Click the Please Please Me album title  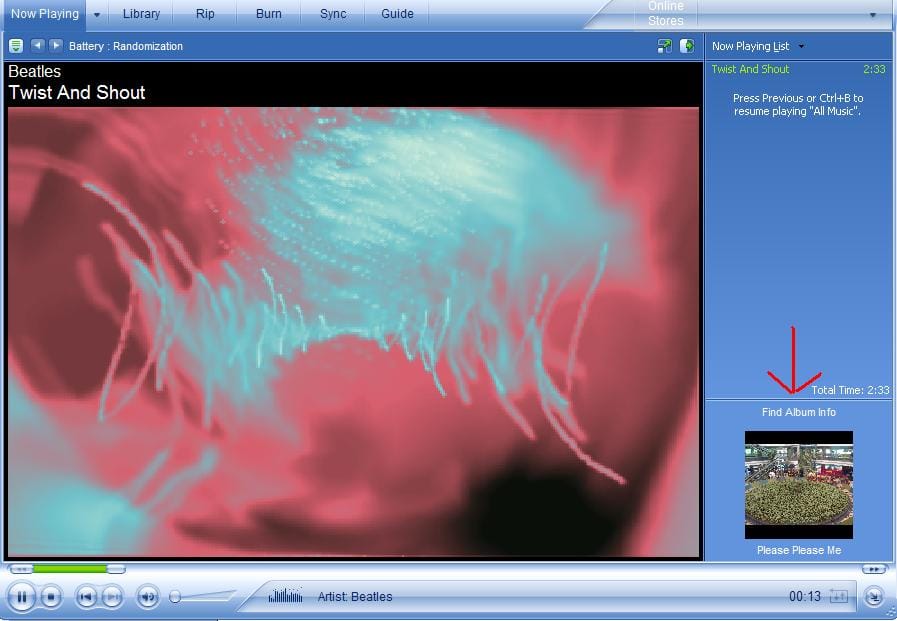(x=799, y=550)
